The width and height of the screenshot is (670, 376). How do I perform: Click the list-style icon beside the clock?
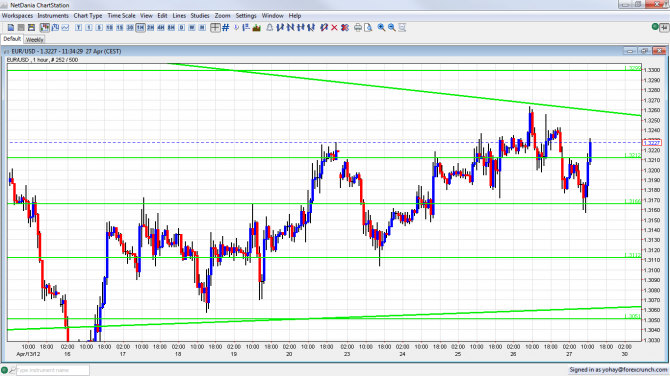click(246, 28)
